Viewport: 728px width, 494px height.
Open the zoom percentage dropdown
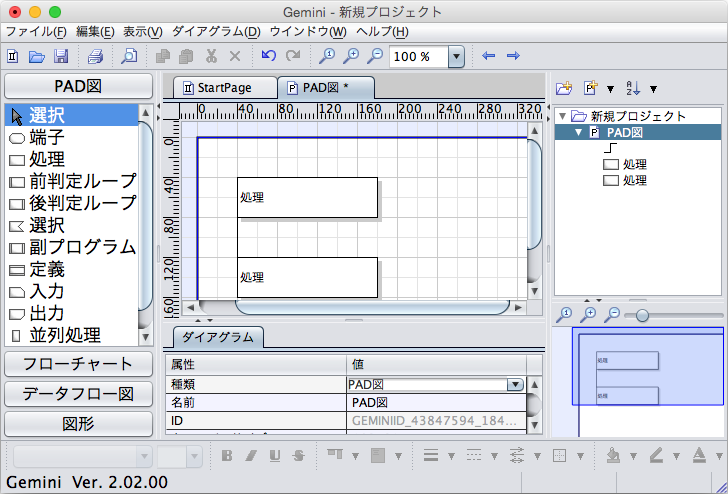pos(456,57)
